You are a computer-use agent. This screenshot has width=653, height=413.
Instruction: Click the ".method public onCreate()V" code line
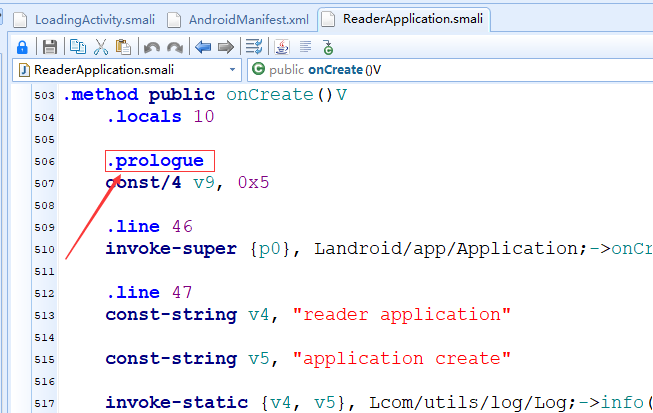205,95
